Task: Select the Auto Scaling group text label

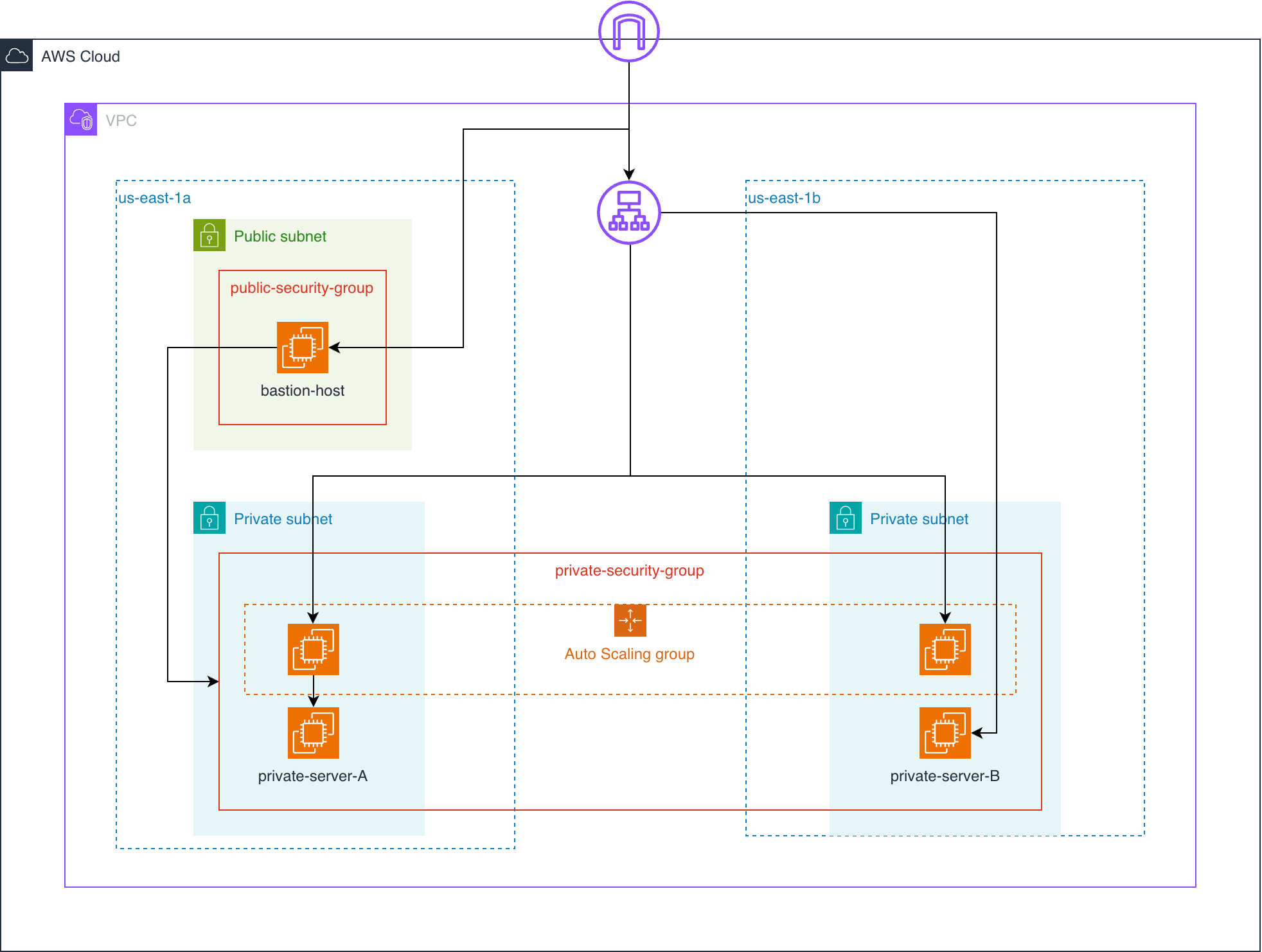Action: pos(629,654)
